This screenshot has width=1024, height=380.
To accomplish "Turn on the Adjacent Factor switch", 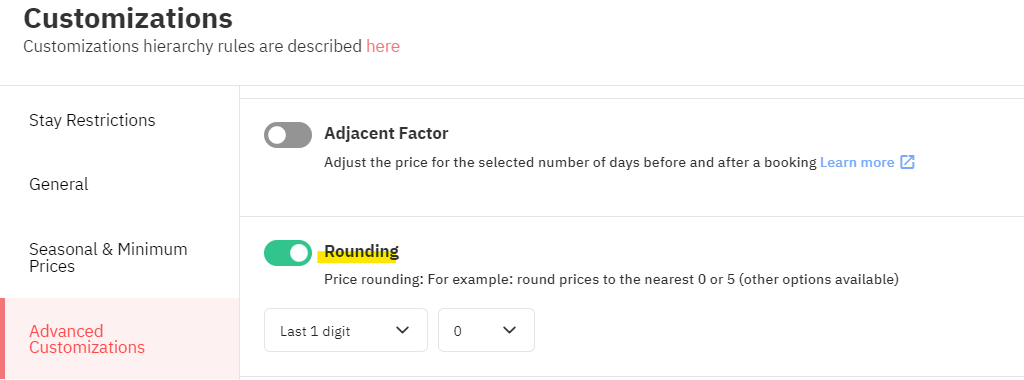I will 288,135.
